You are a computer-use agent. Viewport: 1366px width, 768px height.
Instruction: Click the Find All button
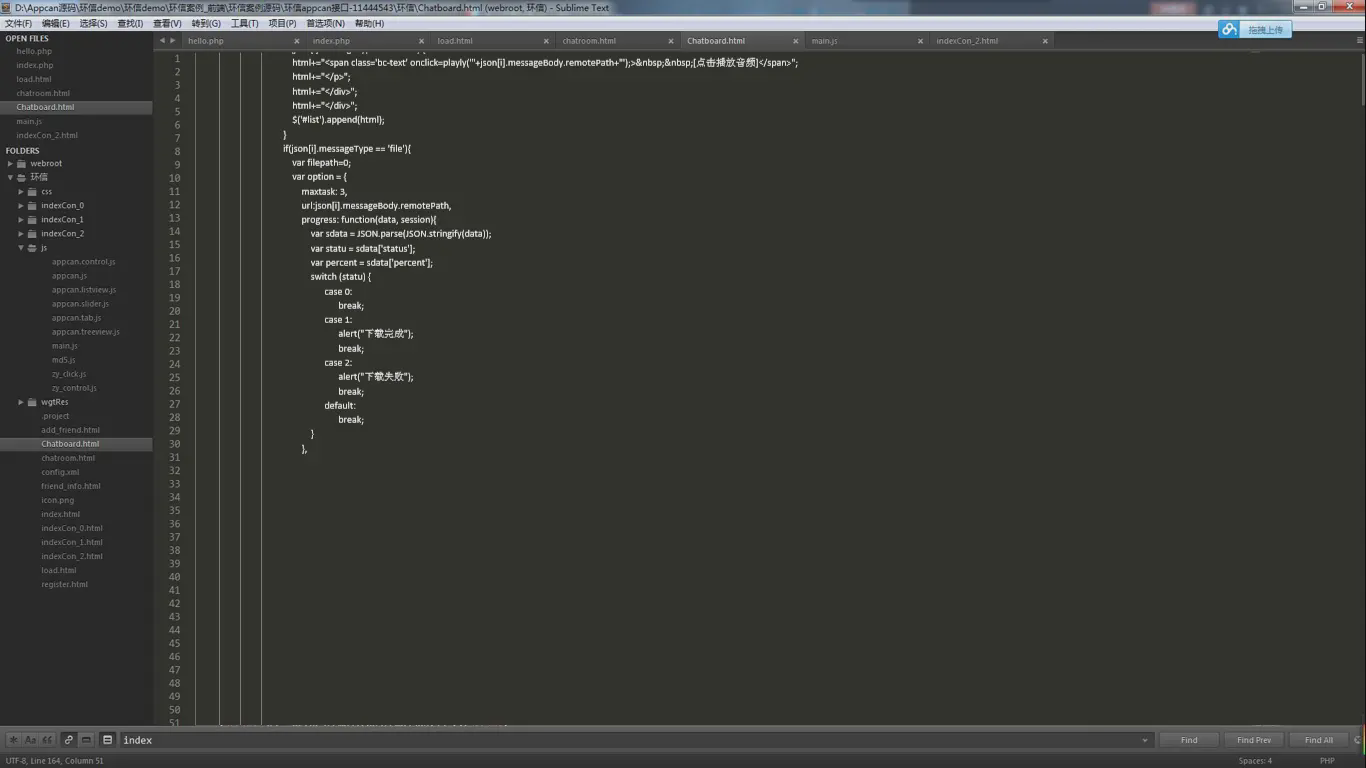[1318, 740]
